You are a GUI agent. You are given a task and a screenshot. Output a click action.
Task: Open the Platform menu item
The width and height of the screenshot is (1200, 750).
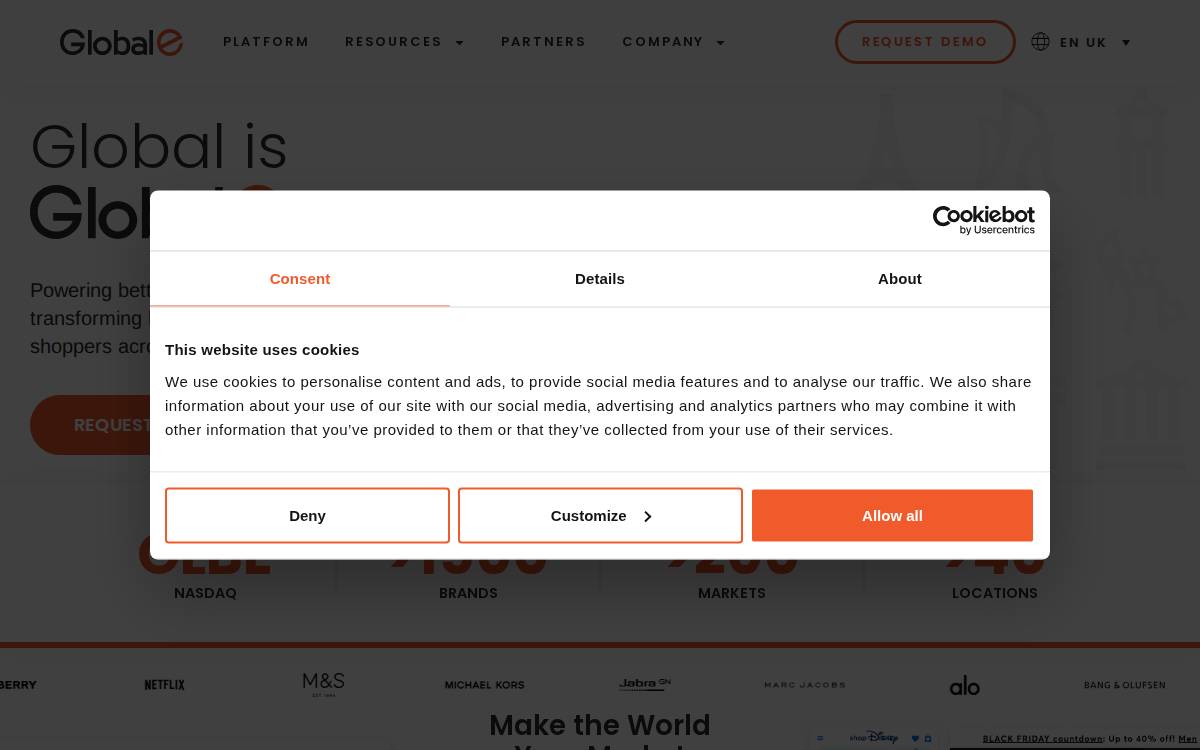[x=266, y=42]
